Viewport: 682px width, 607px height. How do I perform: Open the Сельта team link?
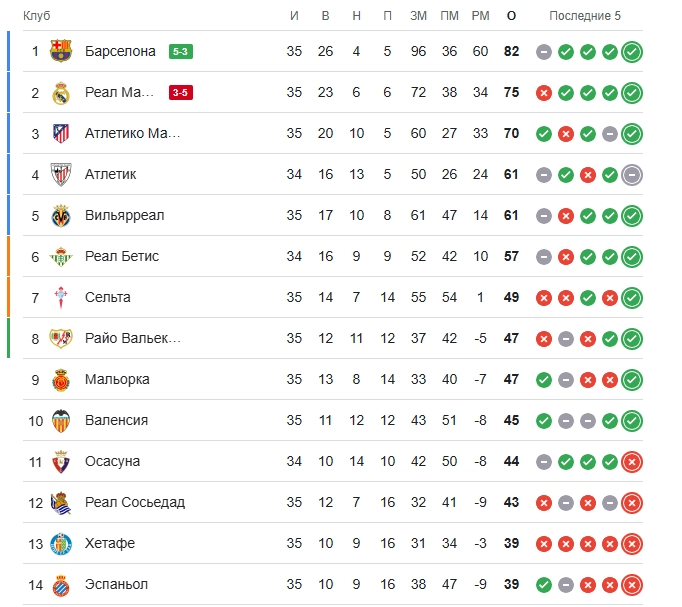[x=107, y=297]
